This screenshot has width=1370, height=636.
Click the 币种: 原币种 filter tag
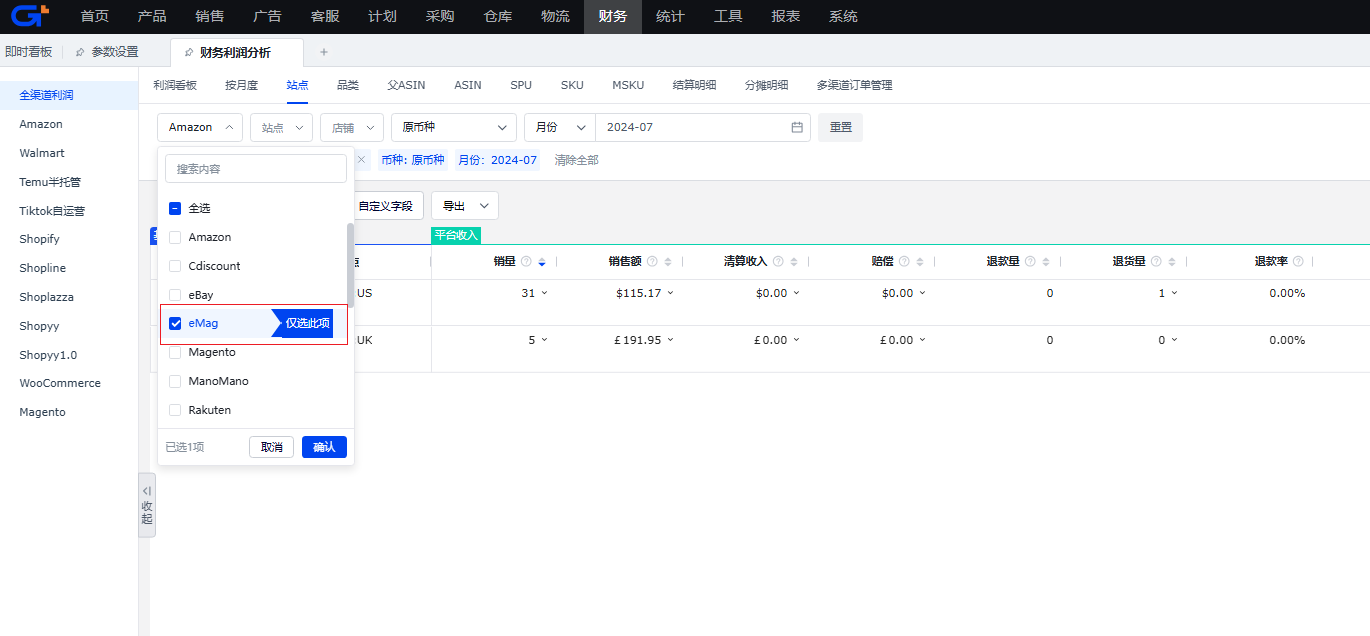pyautogui.click(x=413, y=159)
